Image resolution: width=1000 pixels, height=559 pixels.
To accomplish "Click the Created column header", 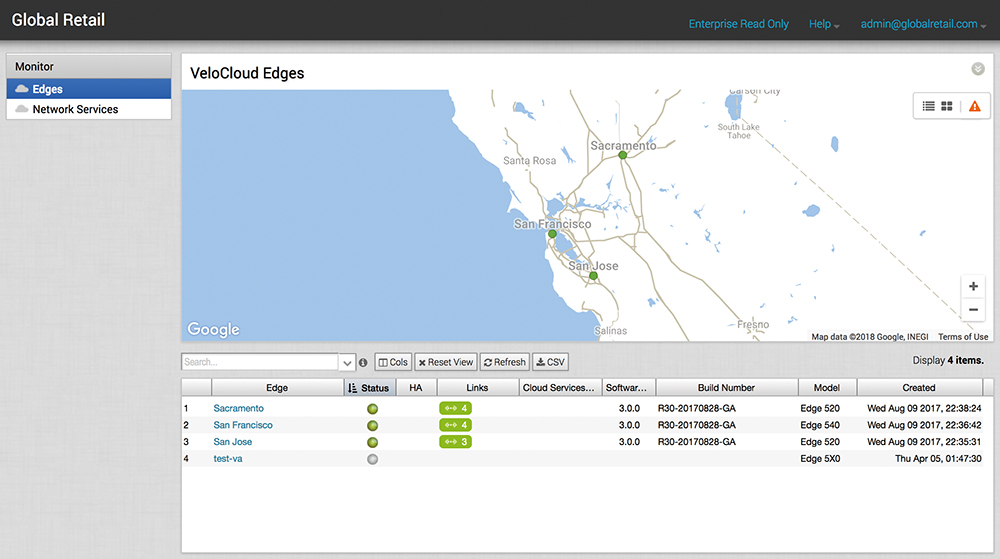I will coord(919,388).
